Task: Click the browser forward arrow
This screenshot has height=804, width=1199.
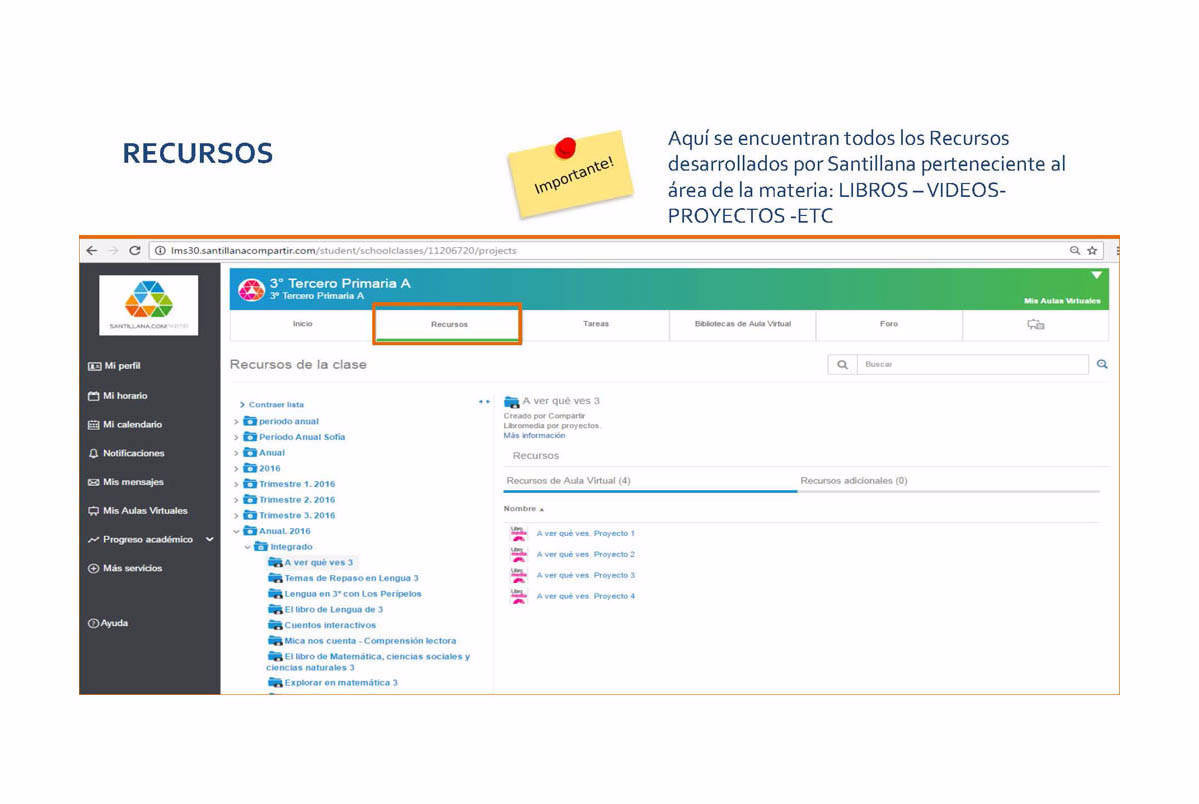Action: point(113,250)
